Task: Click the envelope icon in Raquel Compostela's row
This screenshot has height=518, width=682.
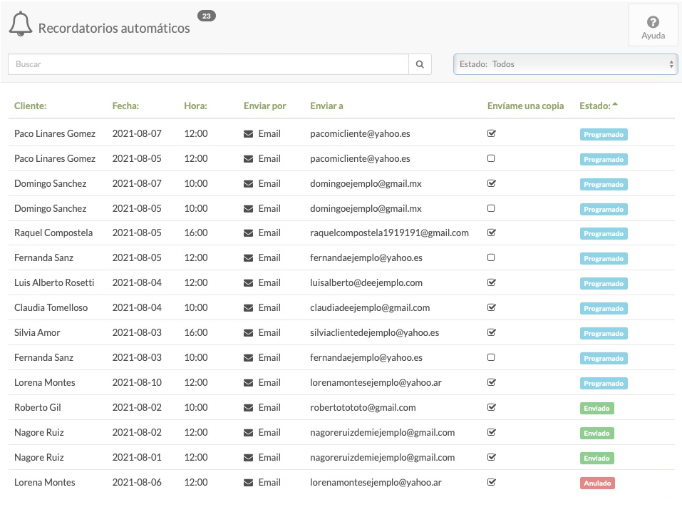Action: click(x=249, y=233)
